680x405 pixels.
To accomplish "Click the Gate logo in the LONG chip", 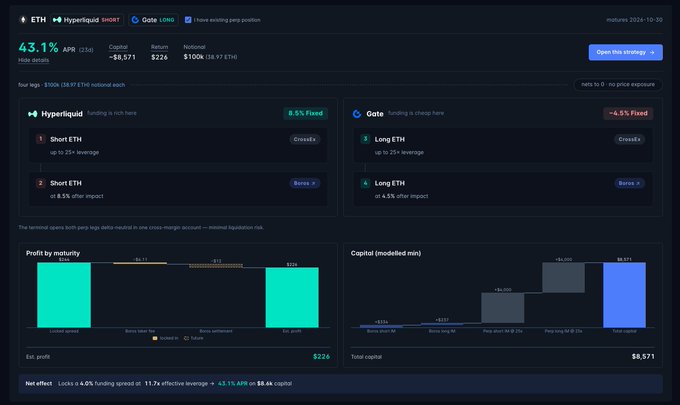I will [135, 20].
